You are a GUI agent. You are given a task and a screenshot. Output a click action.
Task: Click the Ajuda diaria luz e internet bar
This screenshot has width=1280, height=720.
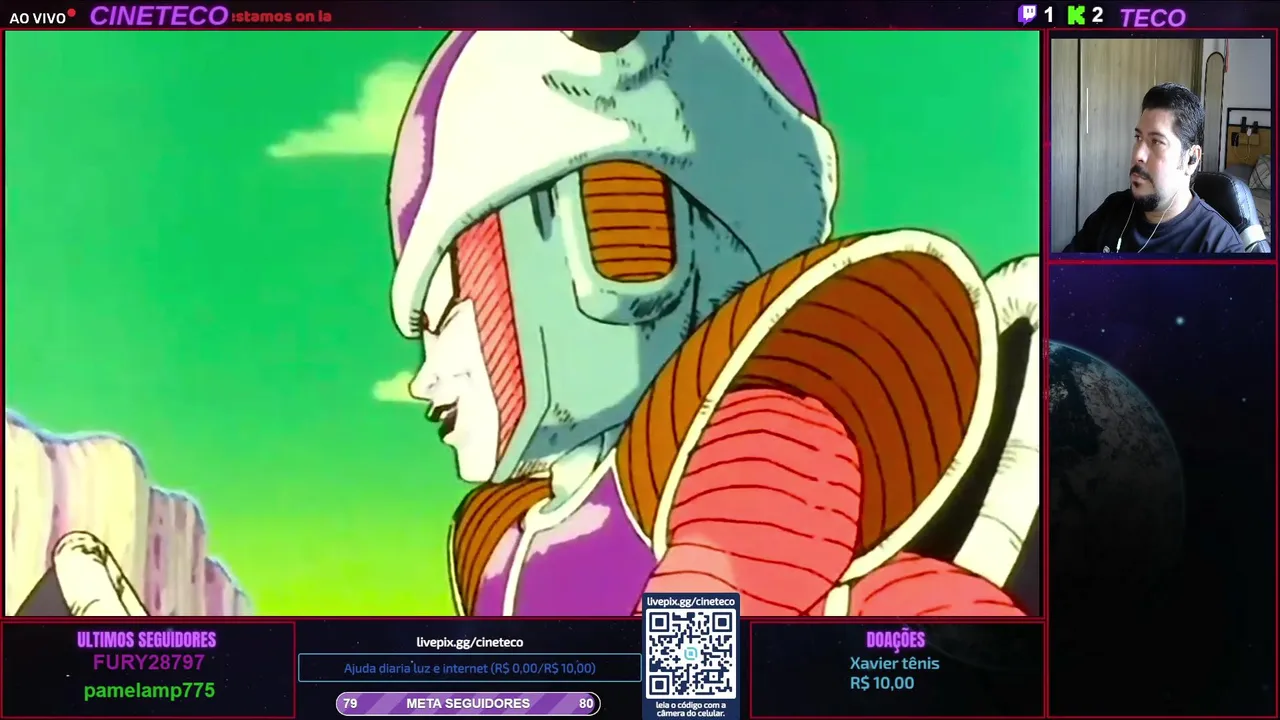[470, 668]
